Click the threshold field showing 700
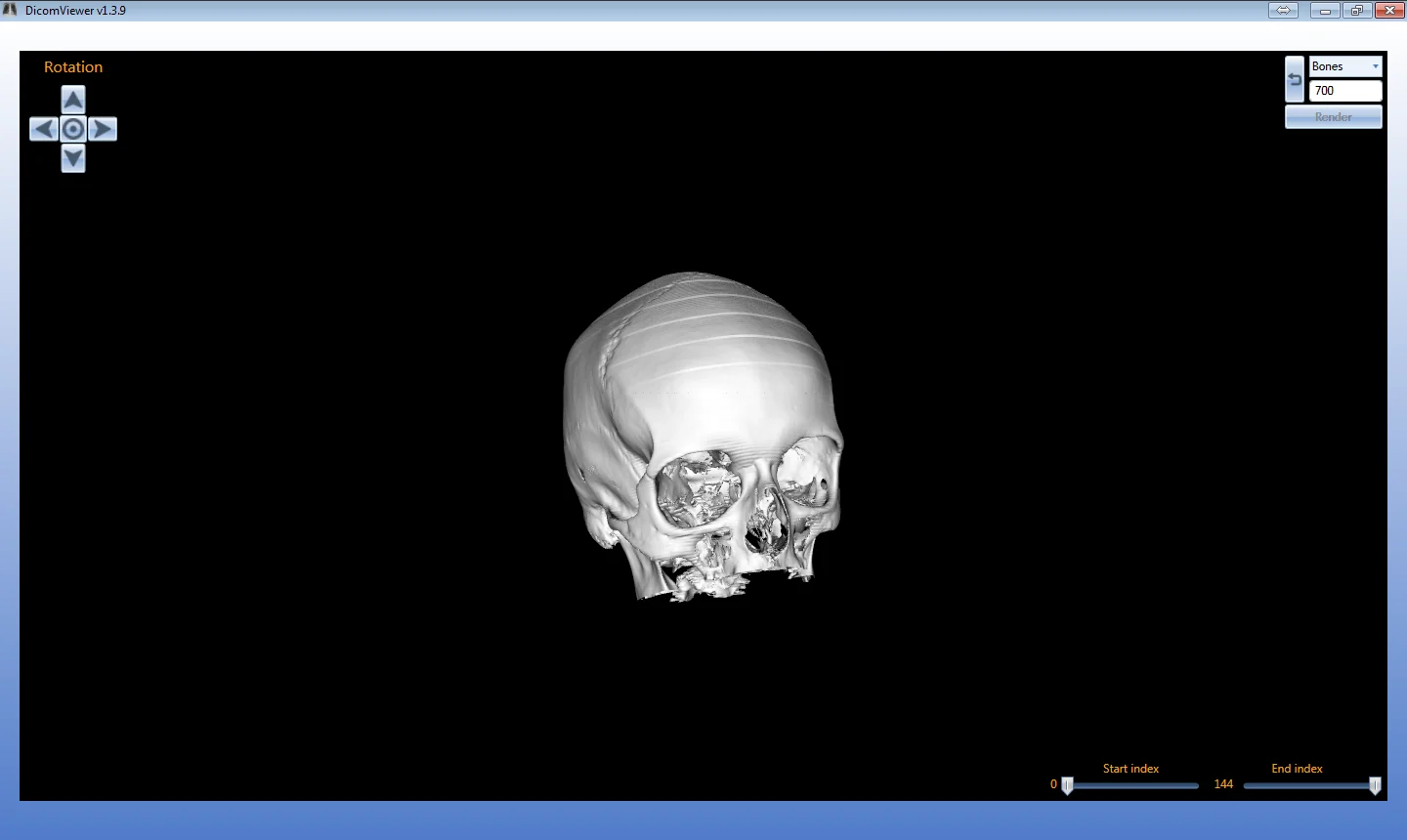 coord(1345,91)
